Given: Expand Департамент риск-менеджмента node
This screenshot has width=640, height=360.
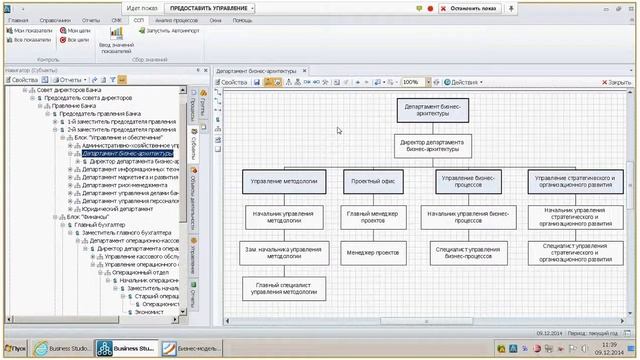Looking at the screenshot, I should pyautogui.click(x=70, y=185).
